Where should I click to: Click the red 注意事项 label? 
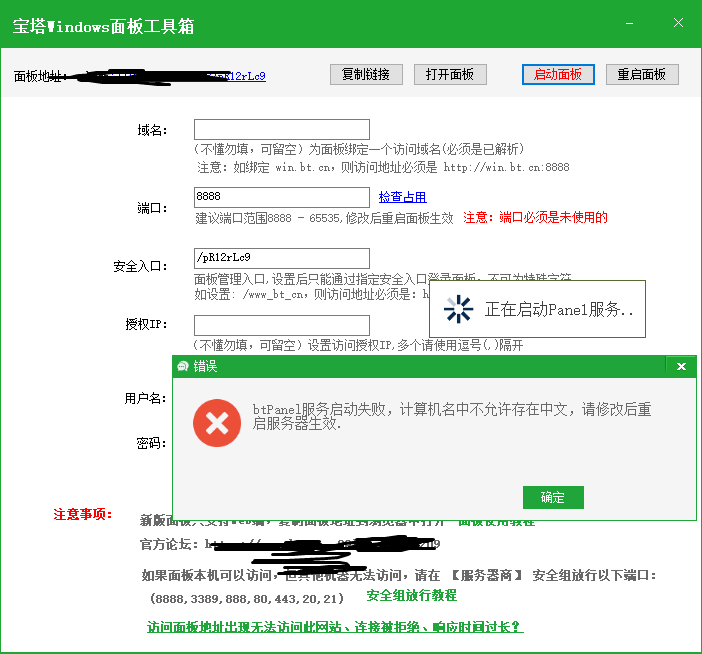coord(83,514)
